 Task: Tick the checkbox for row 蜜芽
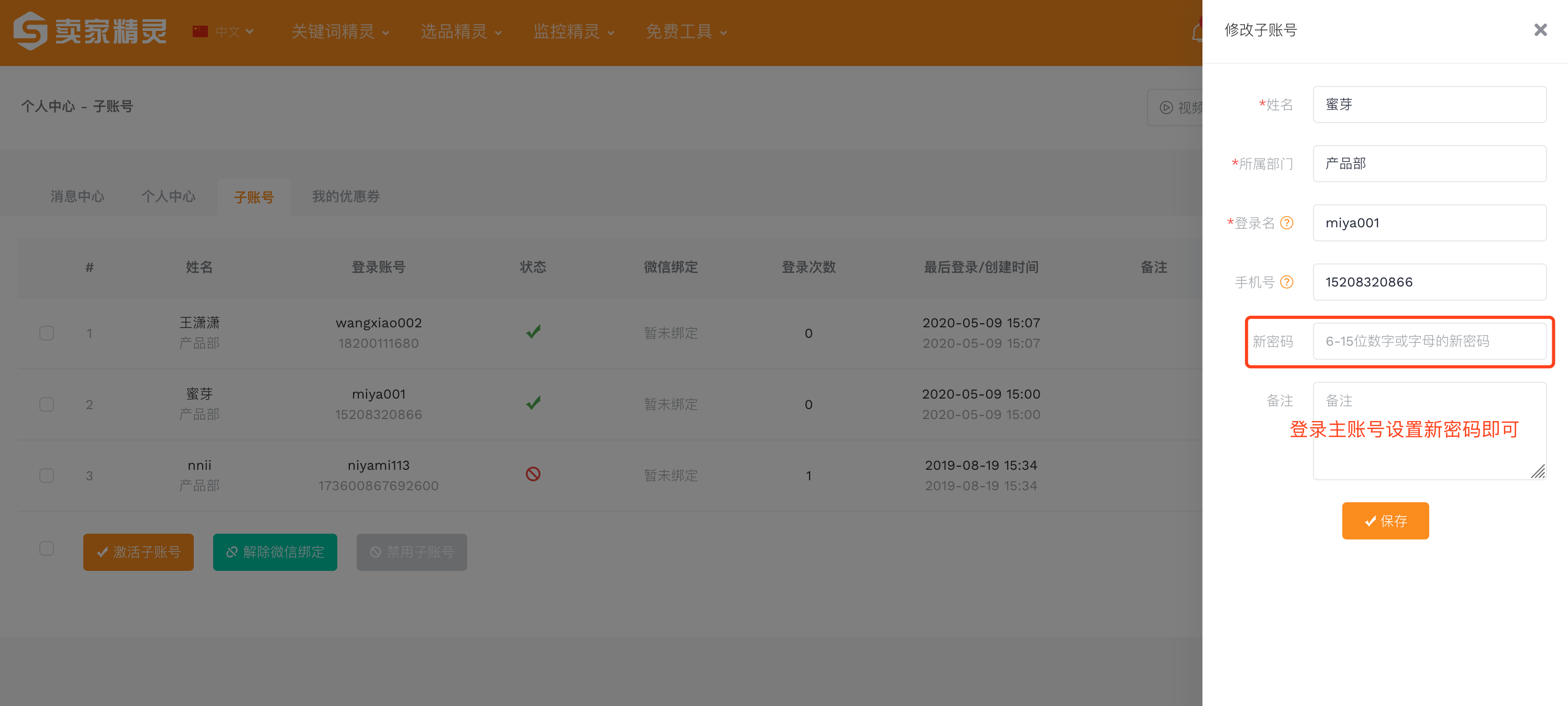[46, 404]
